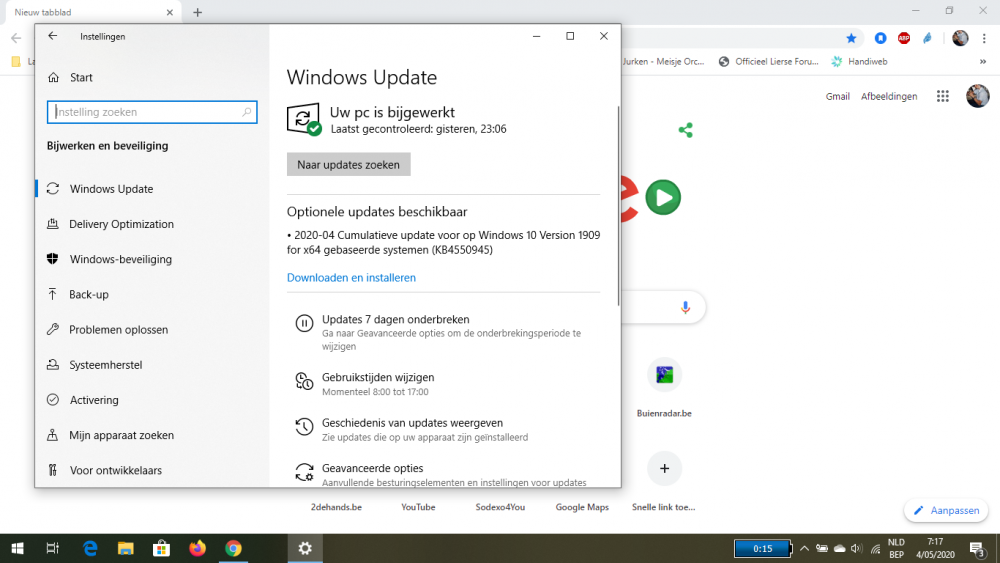This screenshot has height=563, width=1000.
Task: Focus the 'Instelling zoeken' search field
Action: click(x=152, y=112)
